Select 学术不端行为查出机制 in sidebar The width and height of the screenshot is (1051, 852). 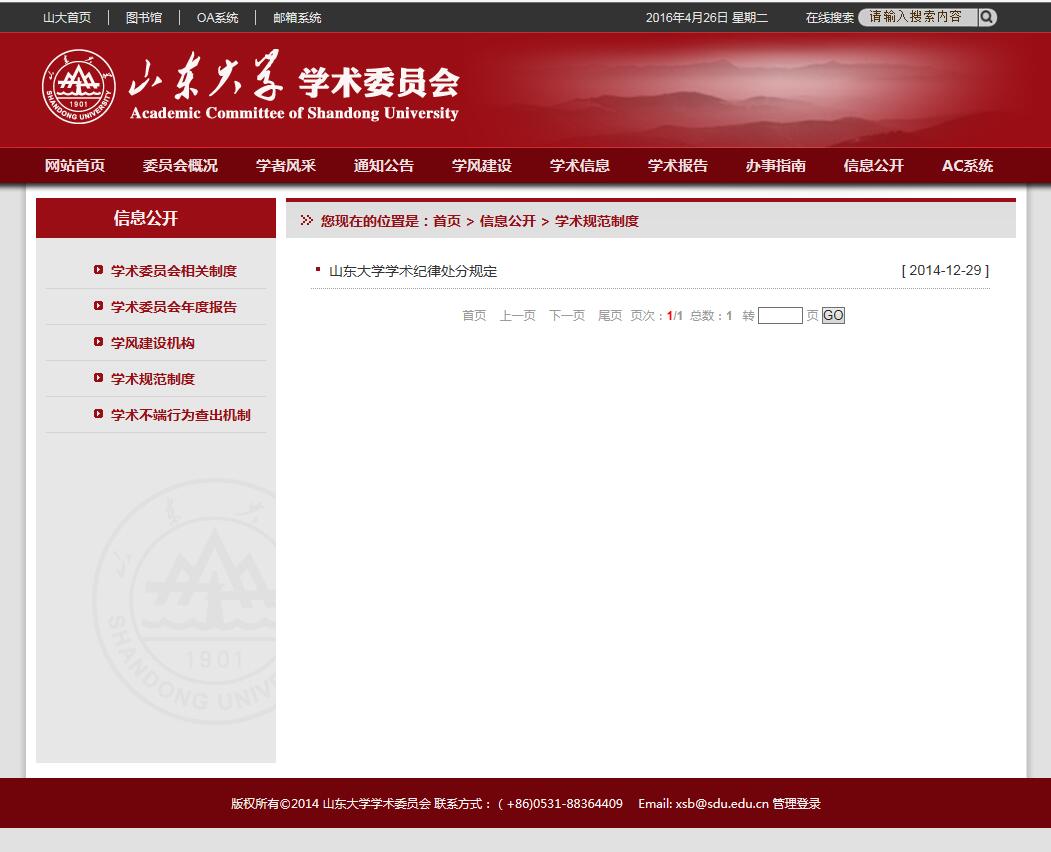[181, 415]
